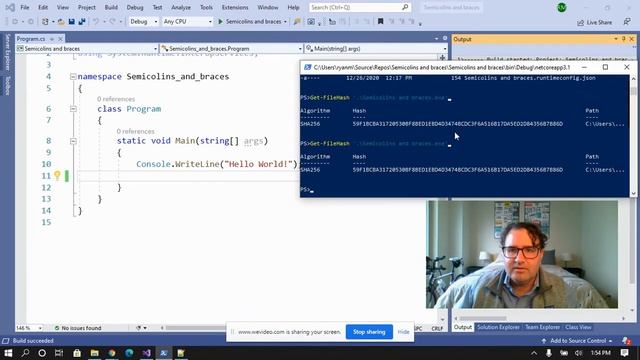Screen dimensions: 640x360
Task: Click the Find in Files icon
Action: pyautogui.click(x=297, y=22)
